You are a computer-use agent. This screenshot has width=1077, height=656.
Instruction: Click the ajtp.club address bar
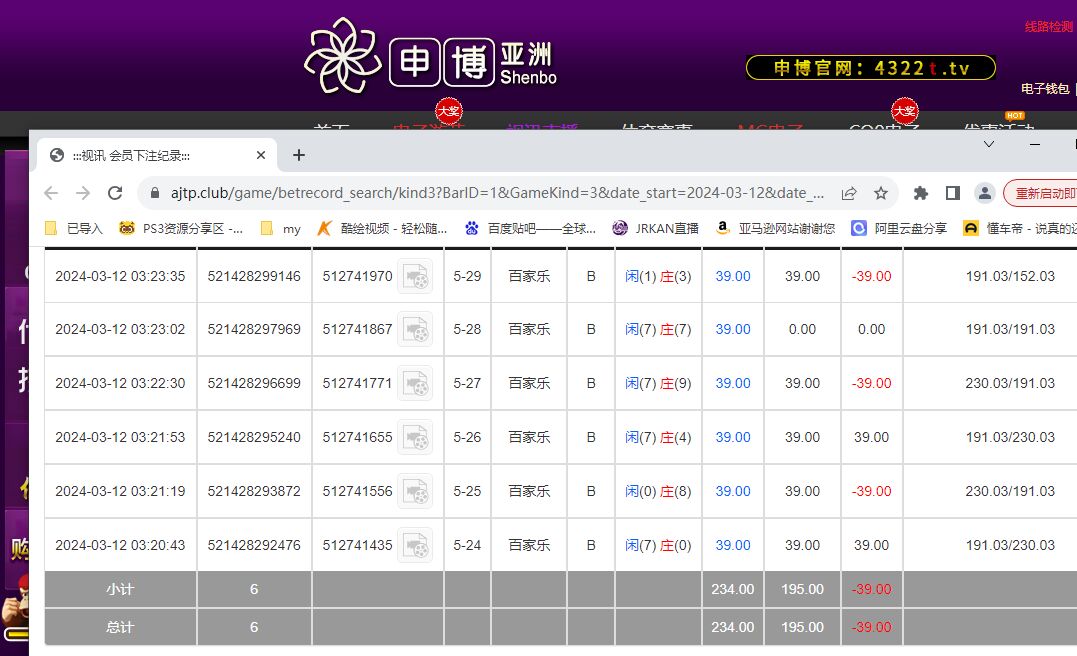click(x=480, y=193)
